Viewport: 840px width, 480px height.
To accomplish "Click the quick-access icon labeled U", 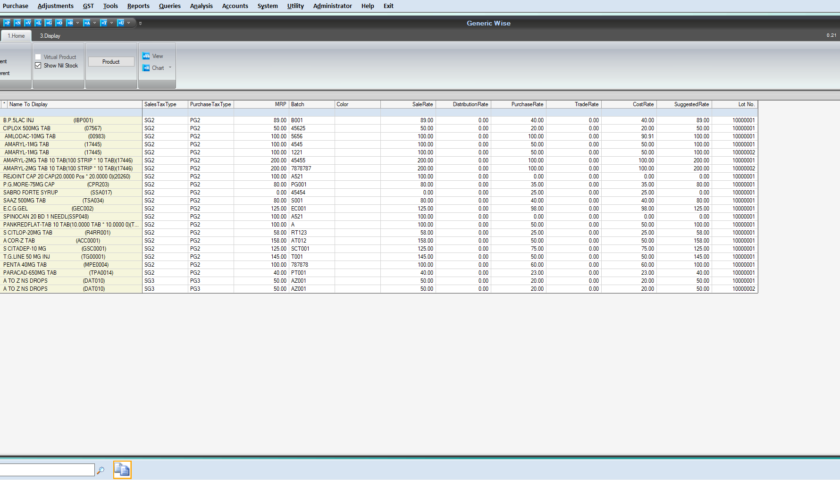I will point(121,23).
